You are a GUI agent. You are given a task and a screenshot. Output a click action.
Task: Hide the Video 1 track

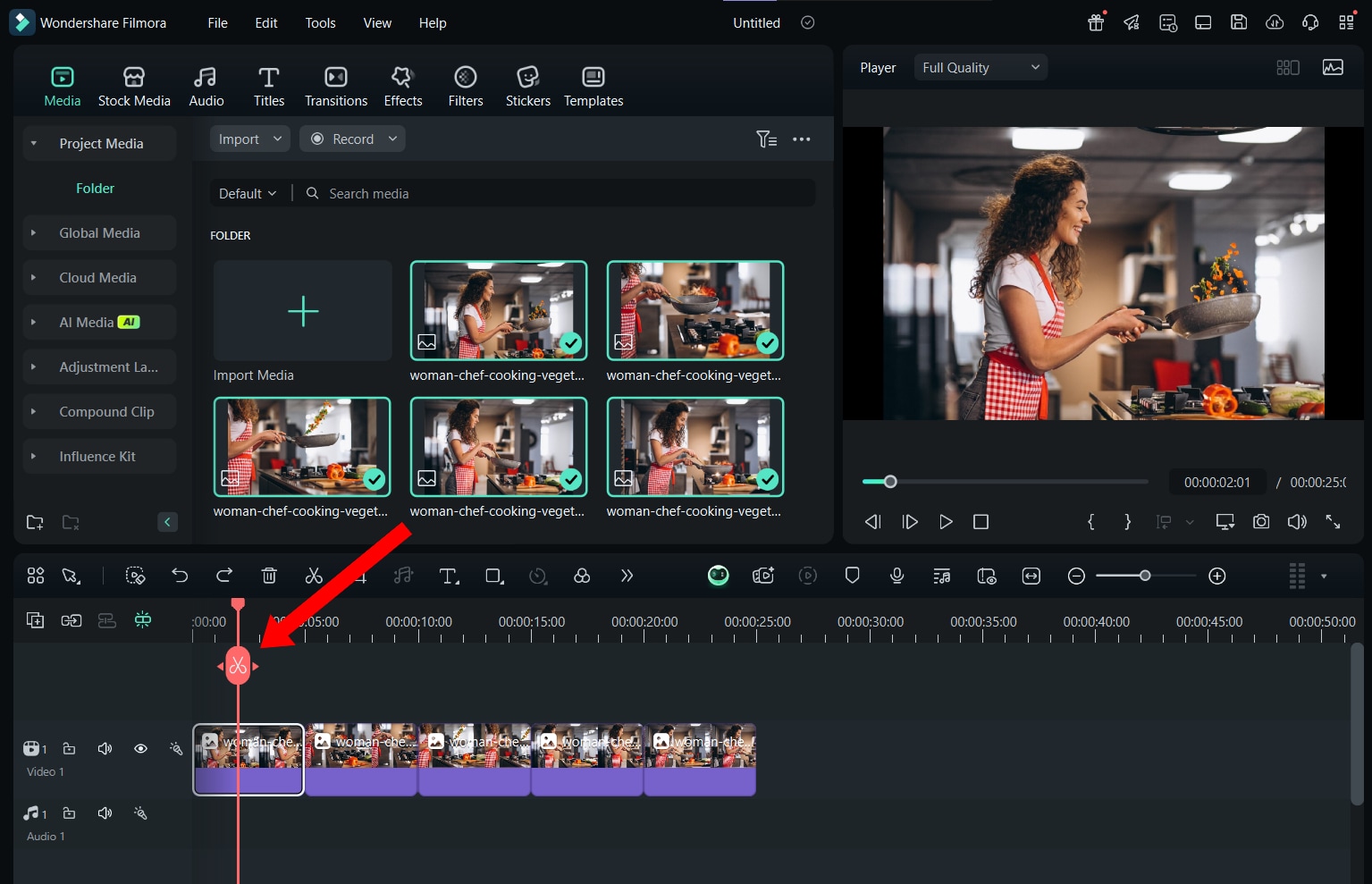pos(140,748)
